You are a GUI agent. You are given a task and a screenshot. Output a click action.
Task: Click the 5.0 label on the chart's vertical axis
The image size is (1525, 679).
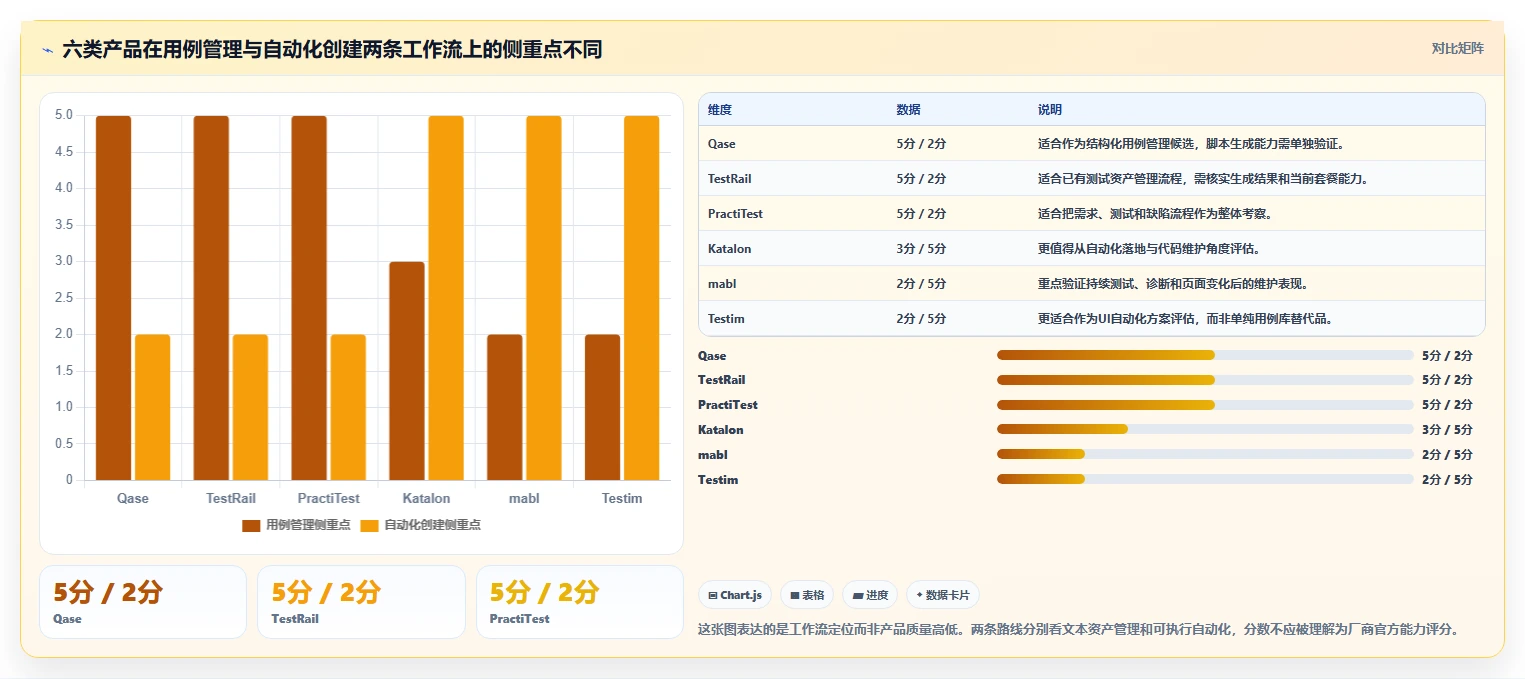63,115
